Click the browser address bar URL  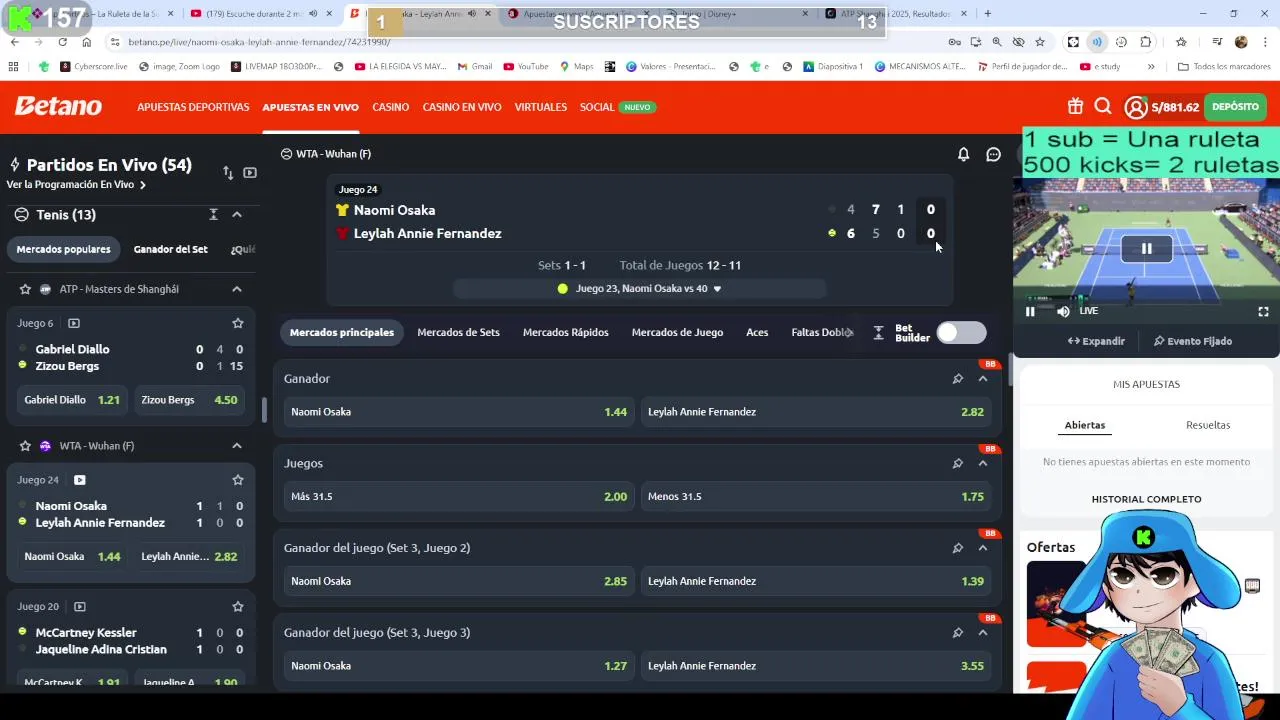tap(259, 42)
